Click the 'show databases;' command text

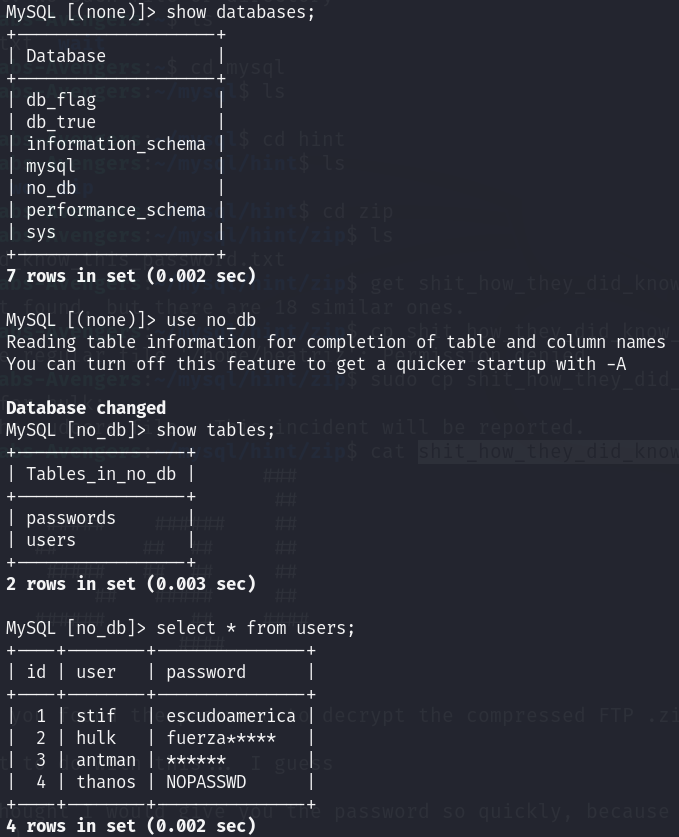coord(241,12)
